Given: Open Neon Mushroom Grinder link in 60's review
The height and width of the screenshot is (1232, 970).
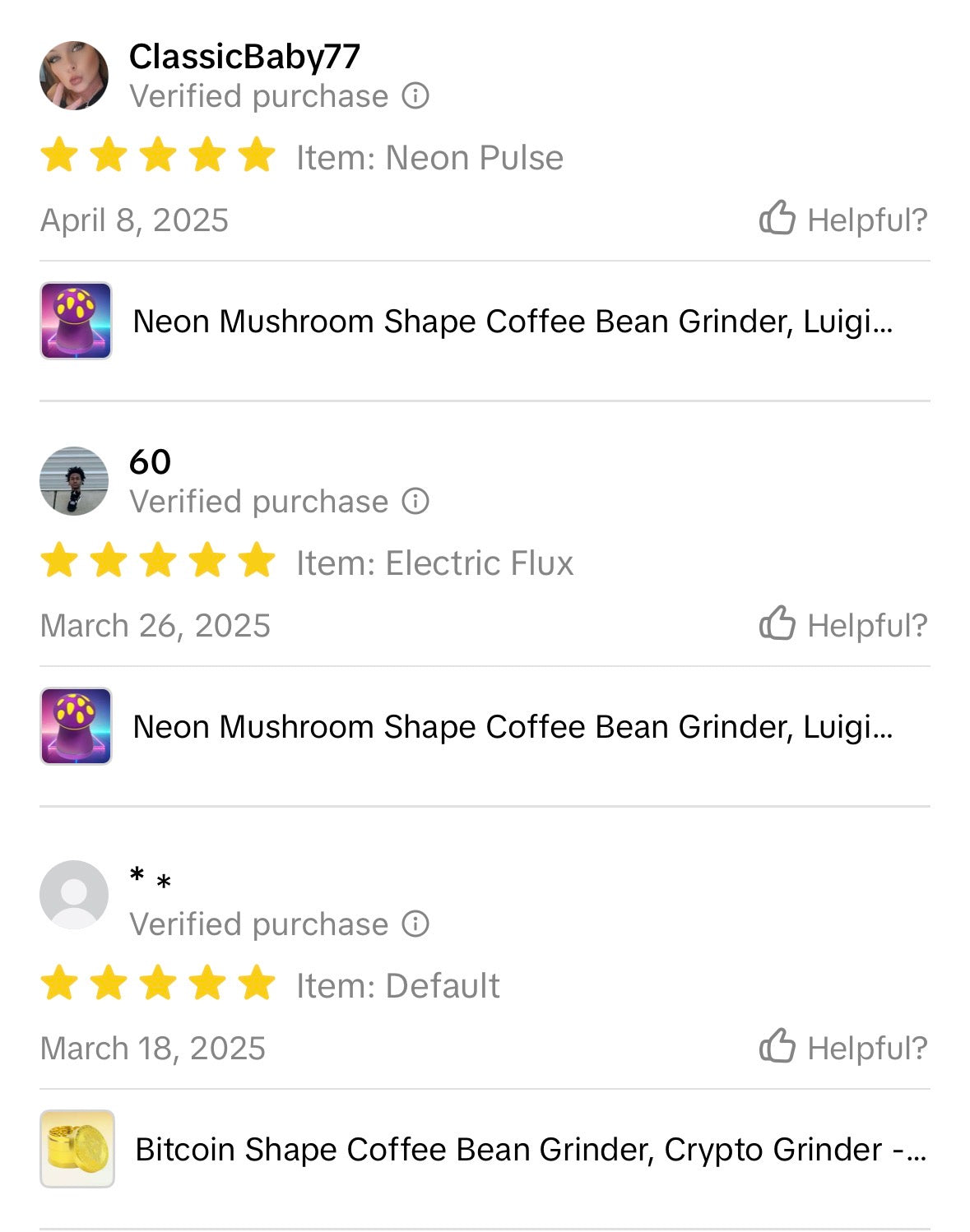Looking at the screenshot, I should (512, 727).
